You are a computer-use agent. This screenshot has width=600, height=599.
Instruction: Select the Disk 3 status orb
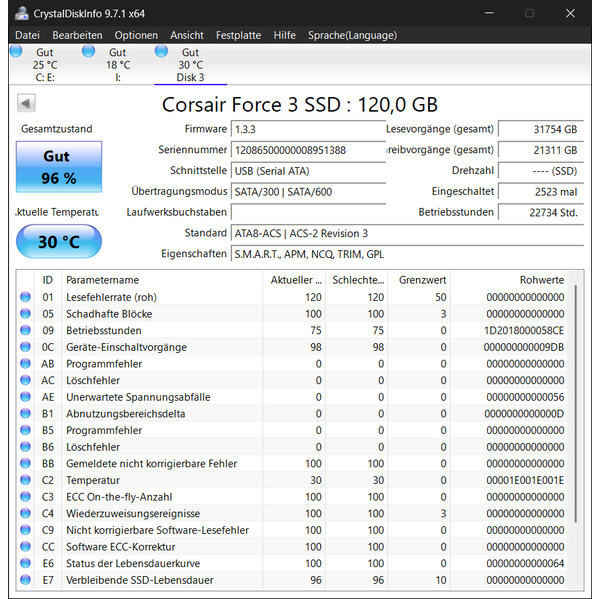(161, 51)
